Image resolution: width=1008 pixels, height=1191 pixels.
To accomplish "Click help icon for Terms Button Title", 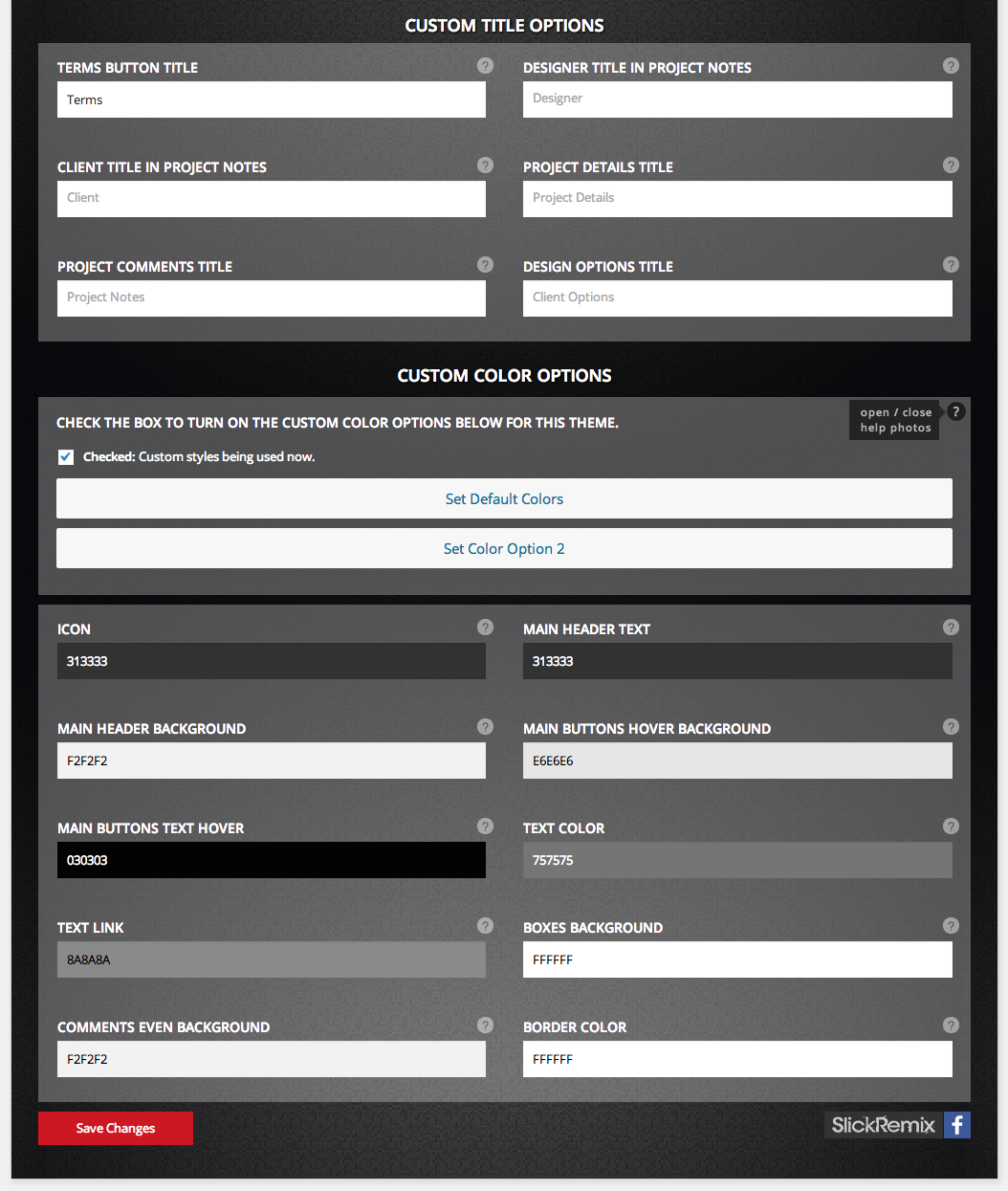I will [486, 66].
